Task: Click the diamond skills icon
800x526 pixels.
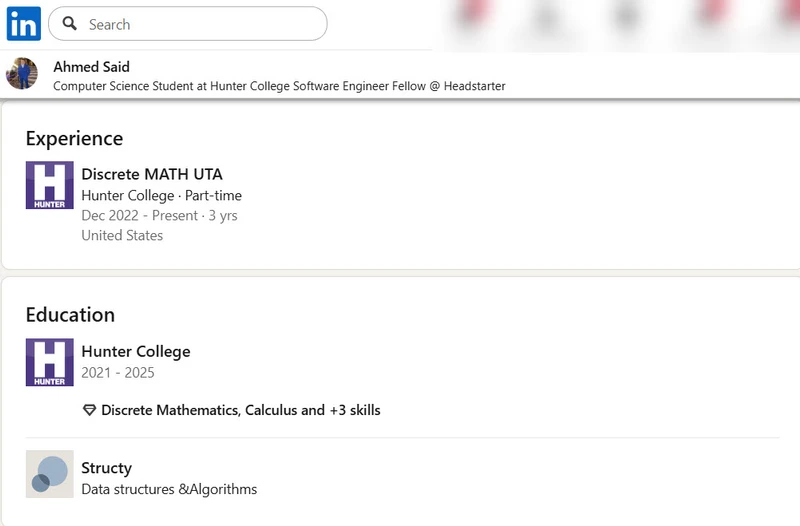Action: (x=89, y=410)
